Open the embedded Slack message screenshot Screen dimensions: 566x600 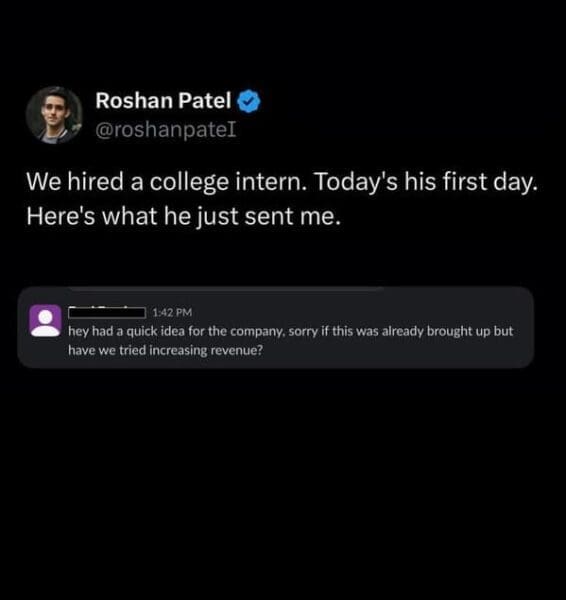(x=276, y=328)
